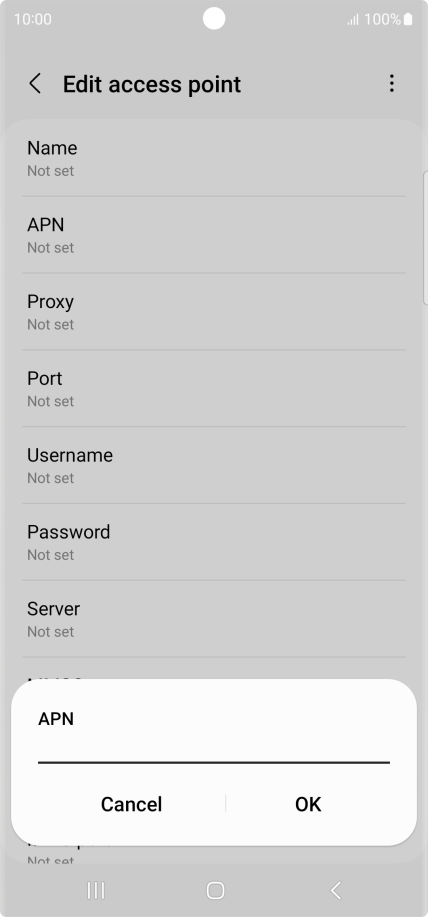Tap the recent apps navigation button
The image size is (428, 917).
pyautogui.click(x=95, y=890)
